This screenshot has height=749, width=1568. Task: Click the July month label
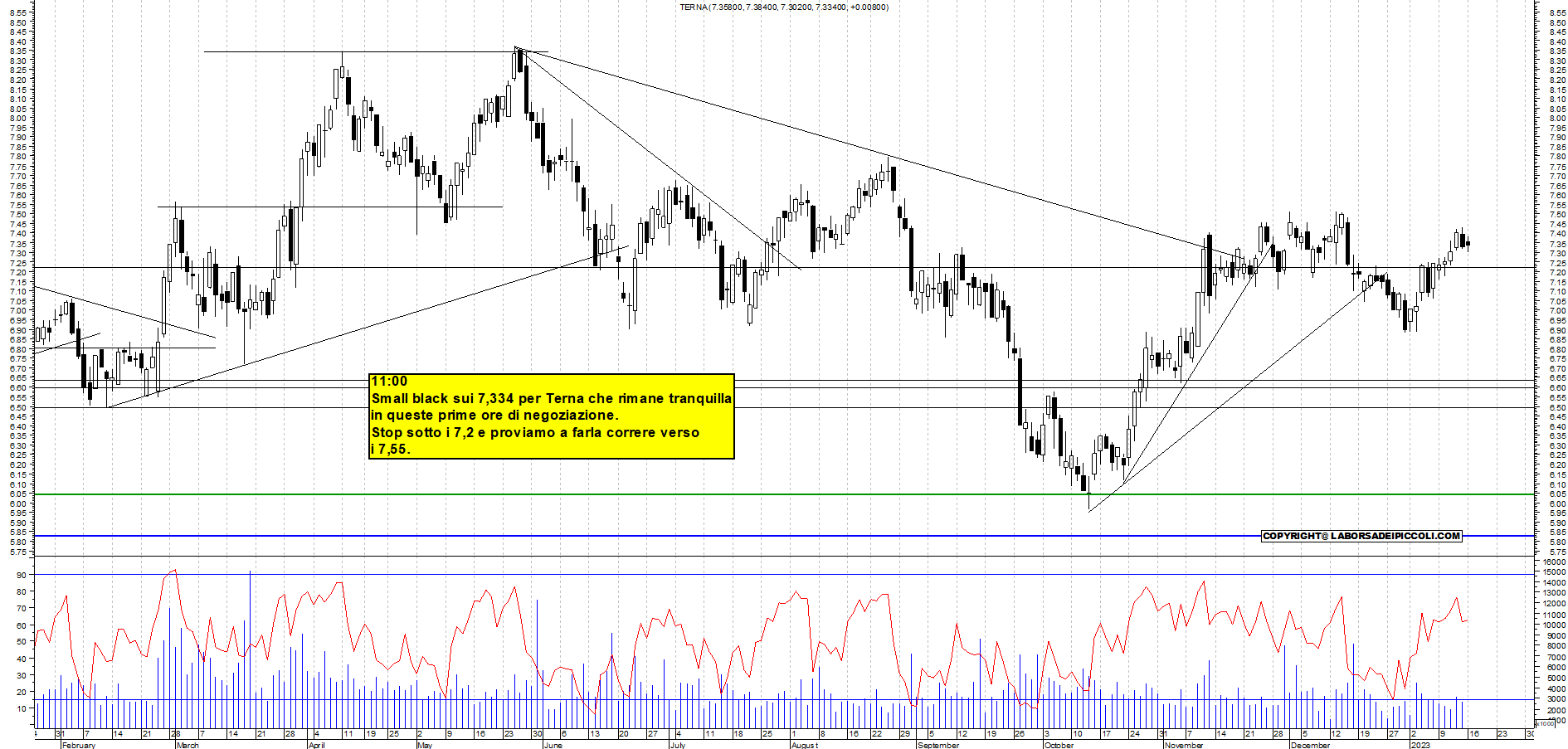[x=677, y=745]
